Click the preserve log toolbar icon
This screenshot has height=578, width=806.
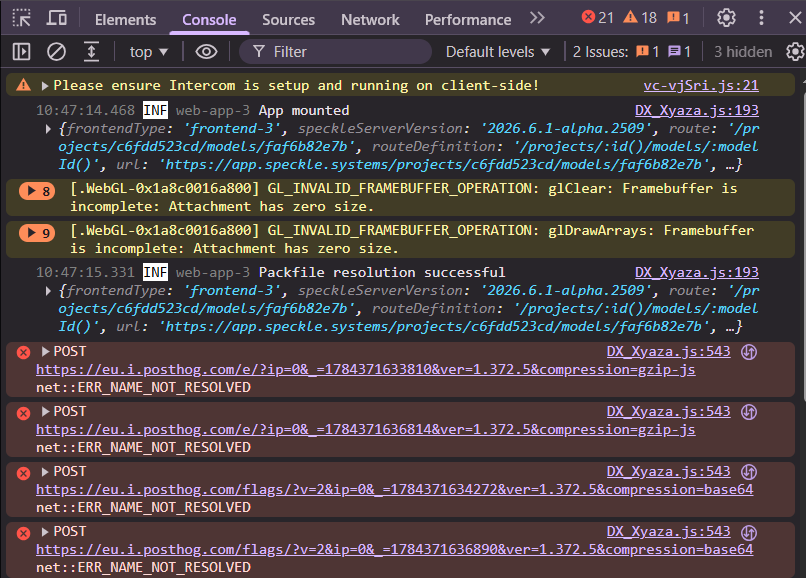click(91, 51)
